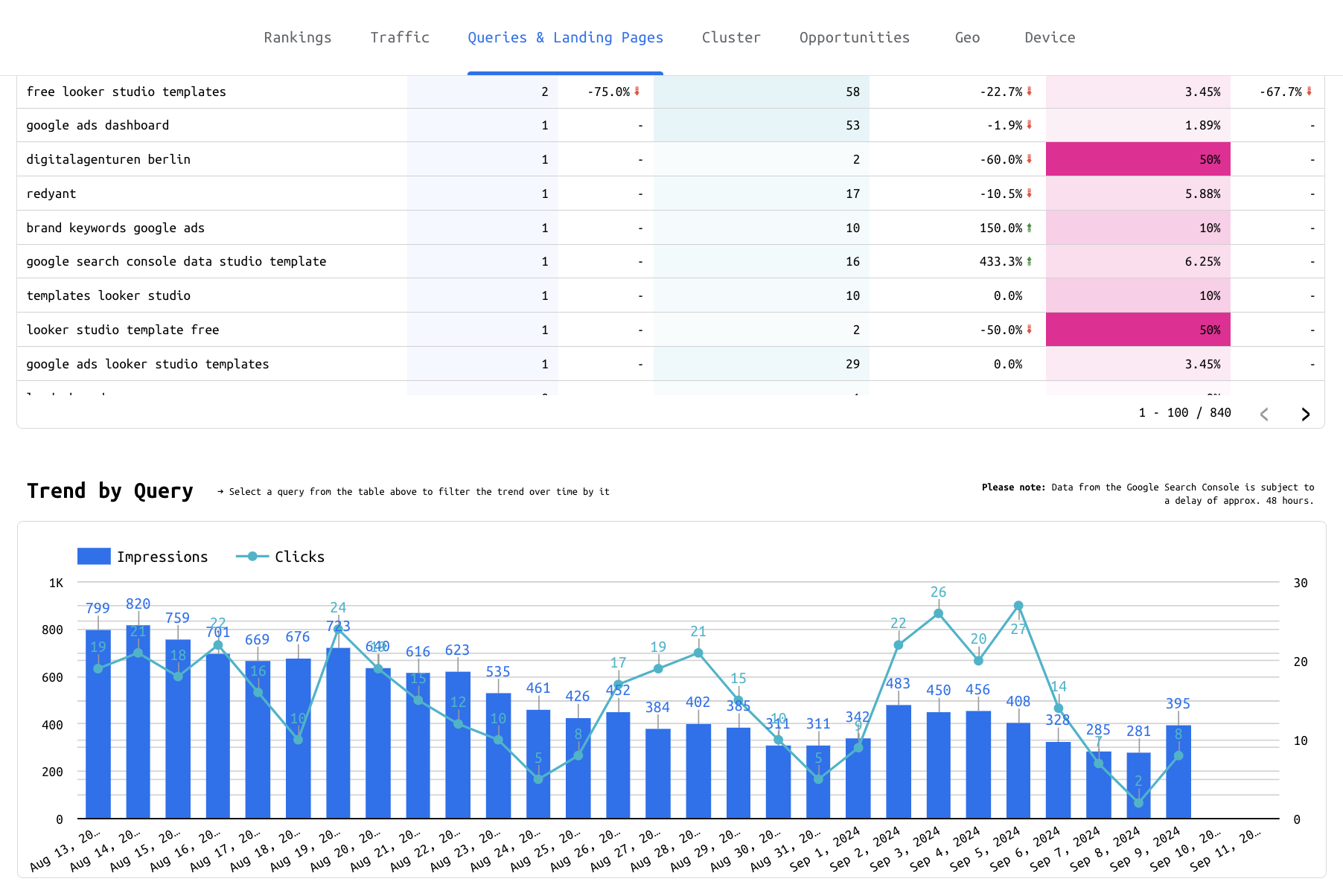Select query 'templates looker studio'
This screenshot has height=896, width=1343.
pyautogui.click(x=108, y=295)
